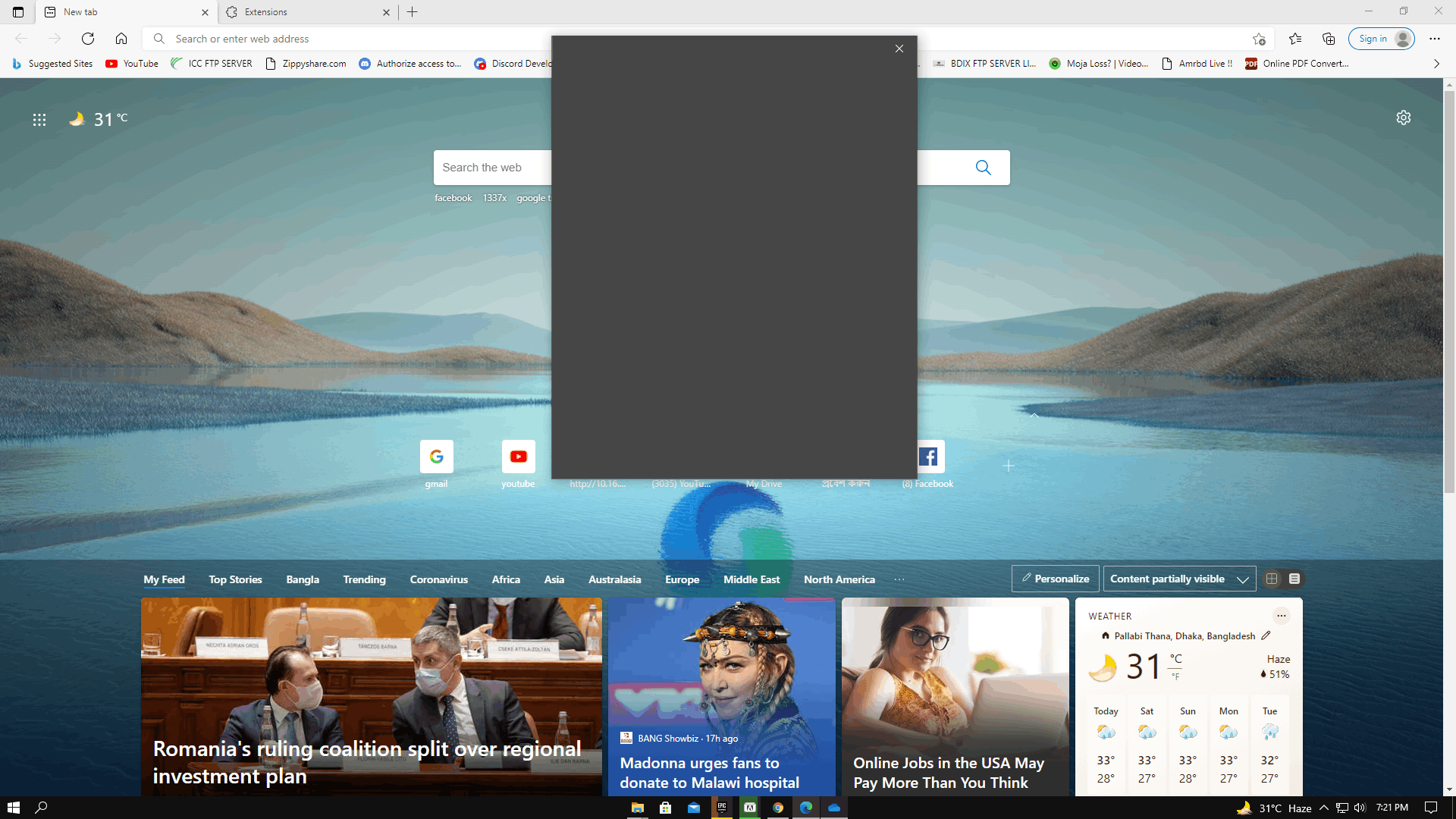This screenshot has width=1456, height=819.
Task: Open page settings gear icon
Action: pyautogui.click(x=1404, y=118)
